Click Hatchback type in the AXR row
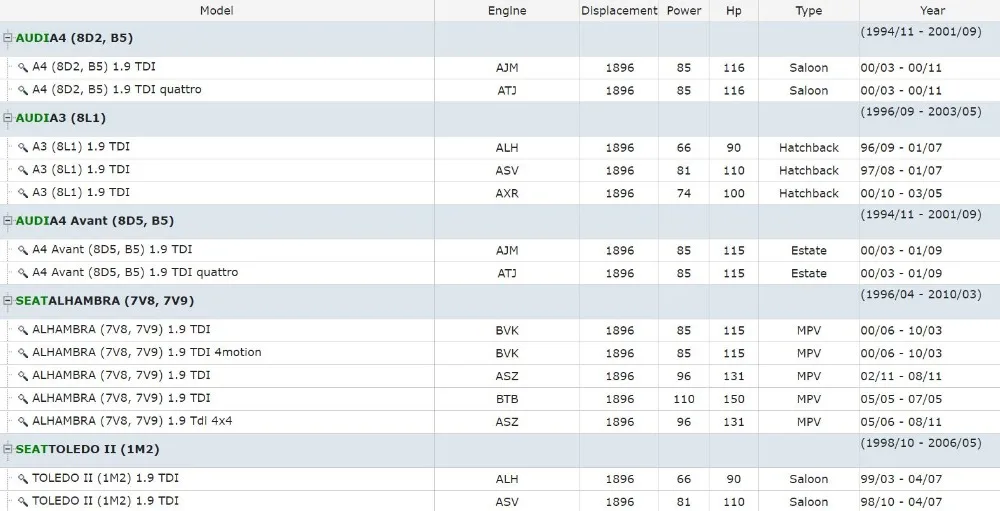 pos(809,193)
